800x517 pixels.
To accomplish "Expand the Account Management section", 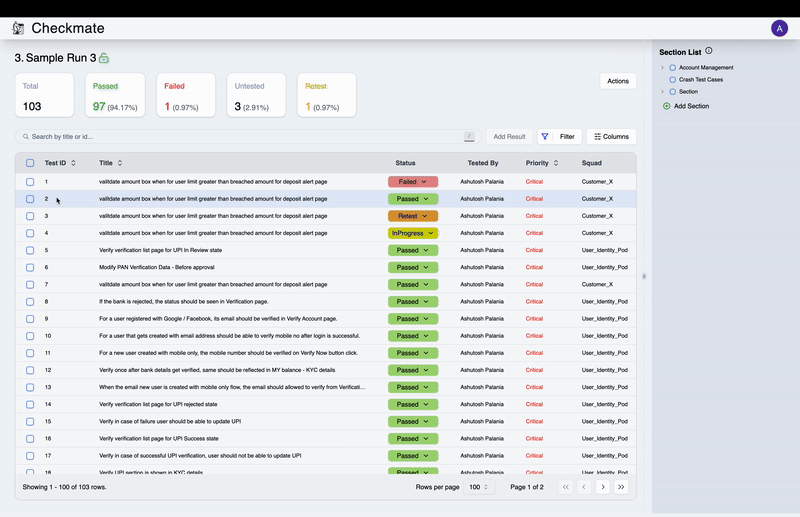I will coord(662,68).
